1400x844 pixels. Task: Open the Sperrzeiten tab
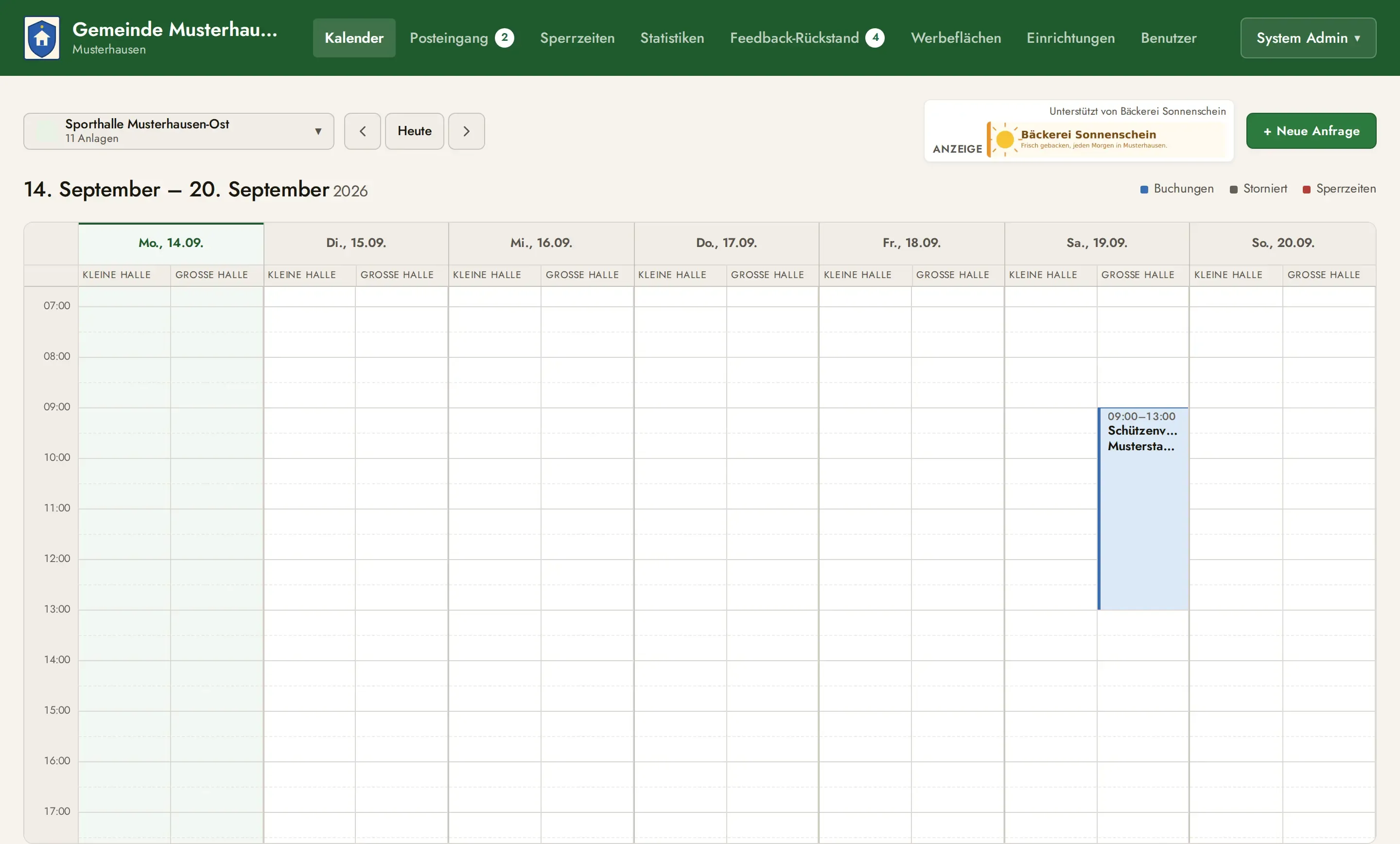click(x=577, y=38)
